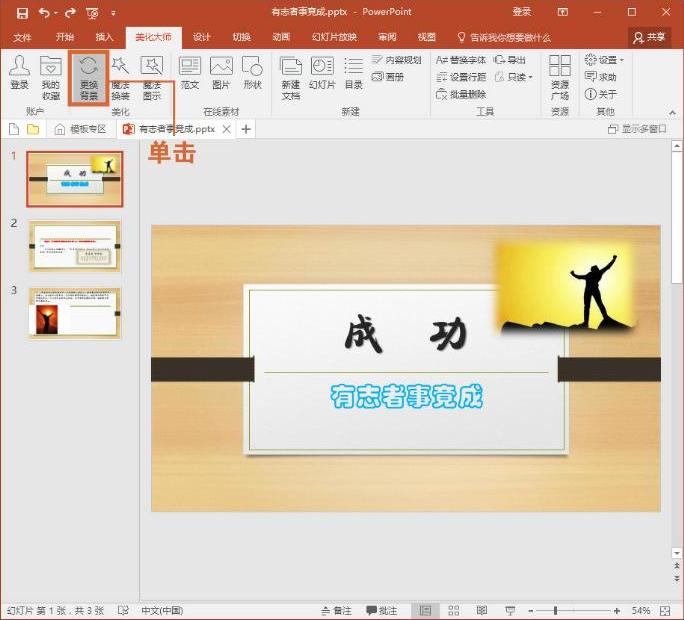Click 魔法换装 magic wand icon
The width and height of the screenshot is (684, 620).
(x=120, y=78)
